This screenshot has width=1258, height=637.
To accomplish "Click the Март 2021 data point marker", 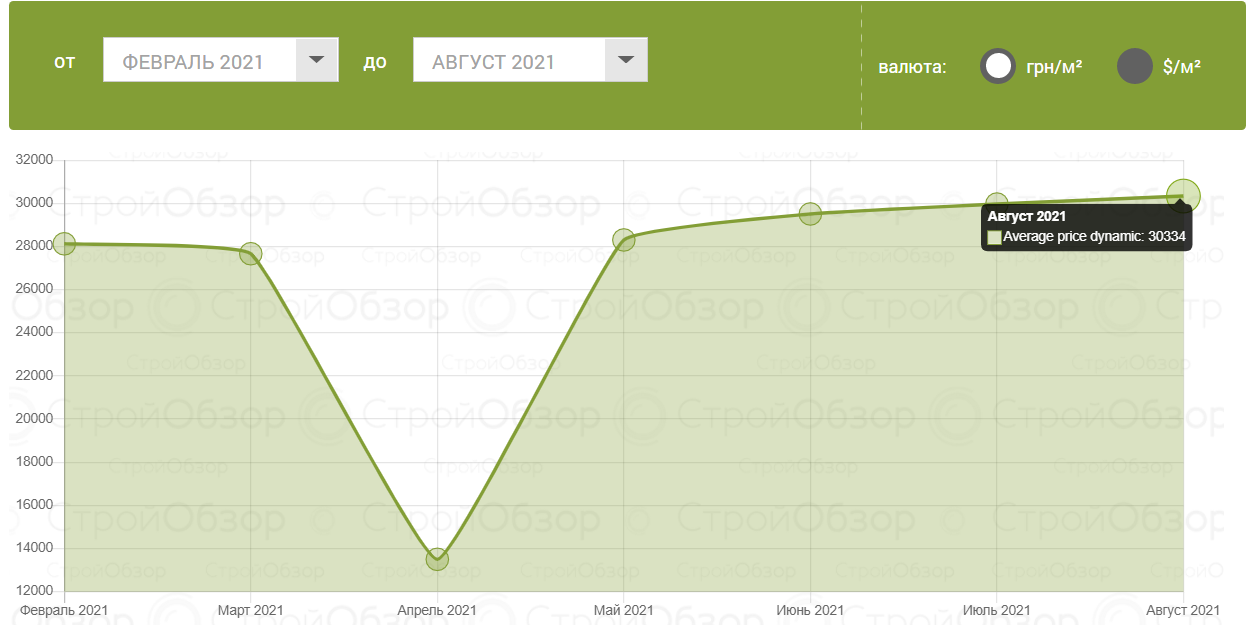I will pos(251,254).
